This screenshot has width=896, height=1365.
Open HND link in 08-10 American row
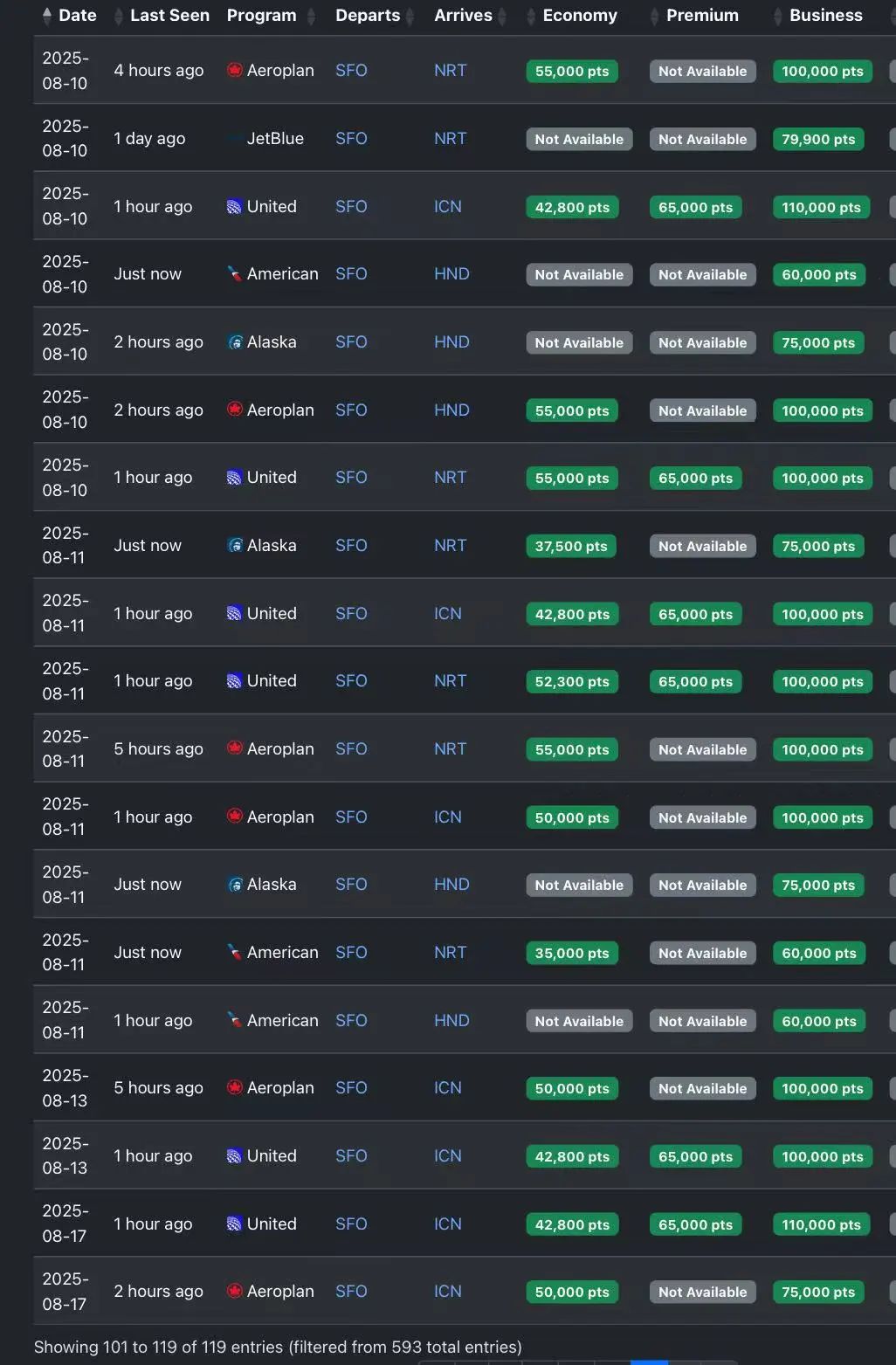pyautogui.click(x=451, y=274)
